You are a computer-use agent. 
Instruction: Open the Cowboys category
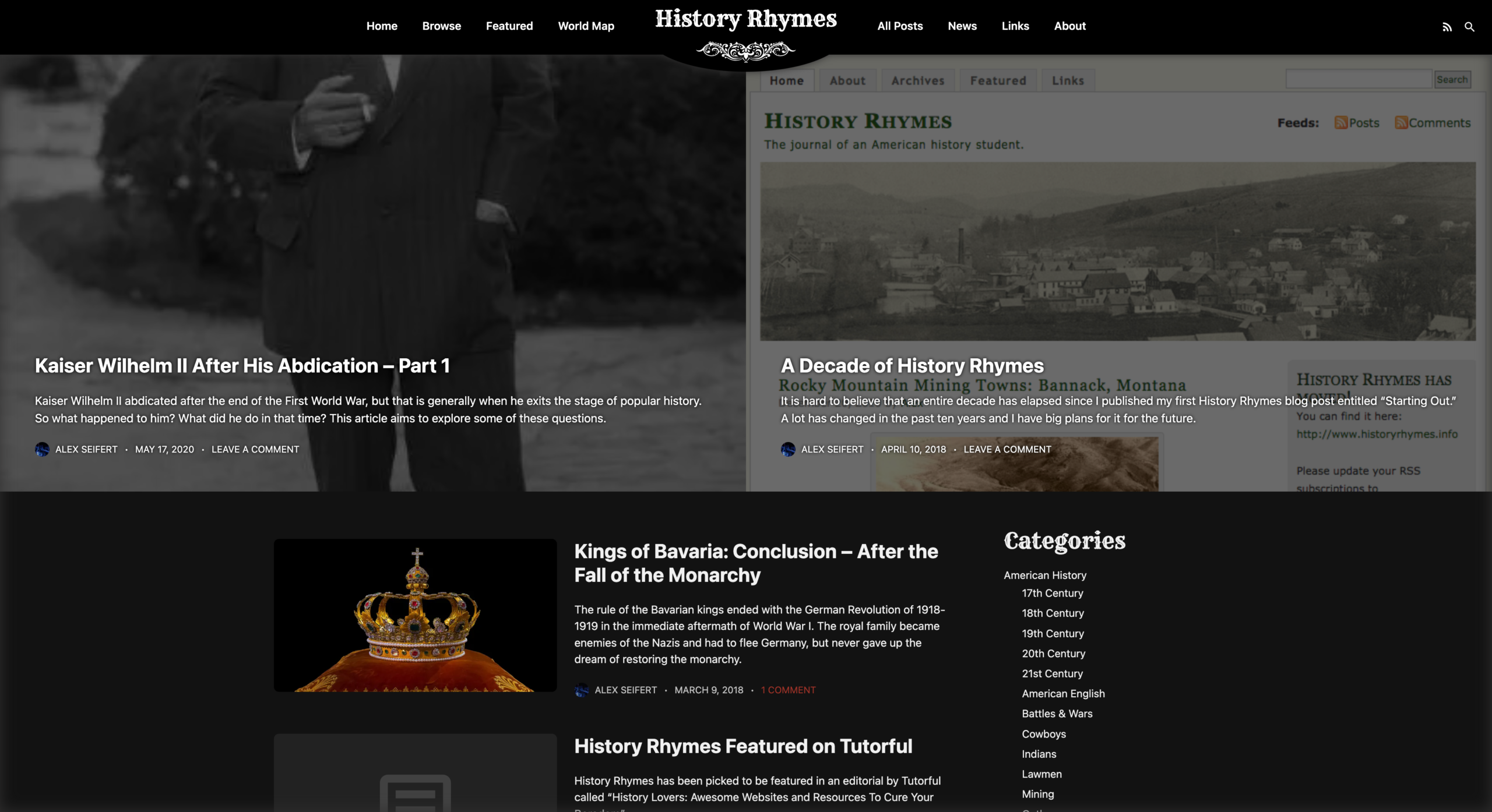pyautogui.click(x=1043, y=735)
